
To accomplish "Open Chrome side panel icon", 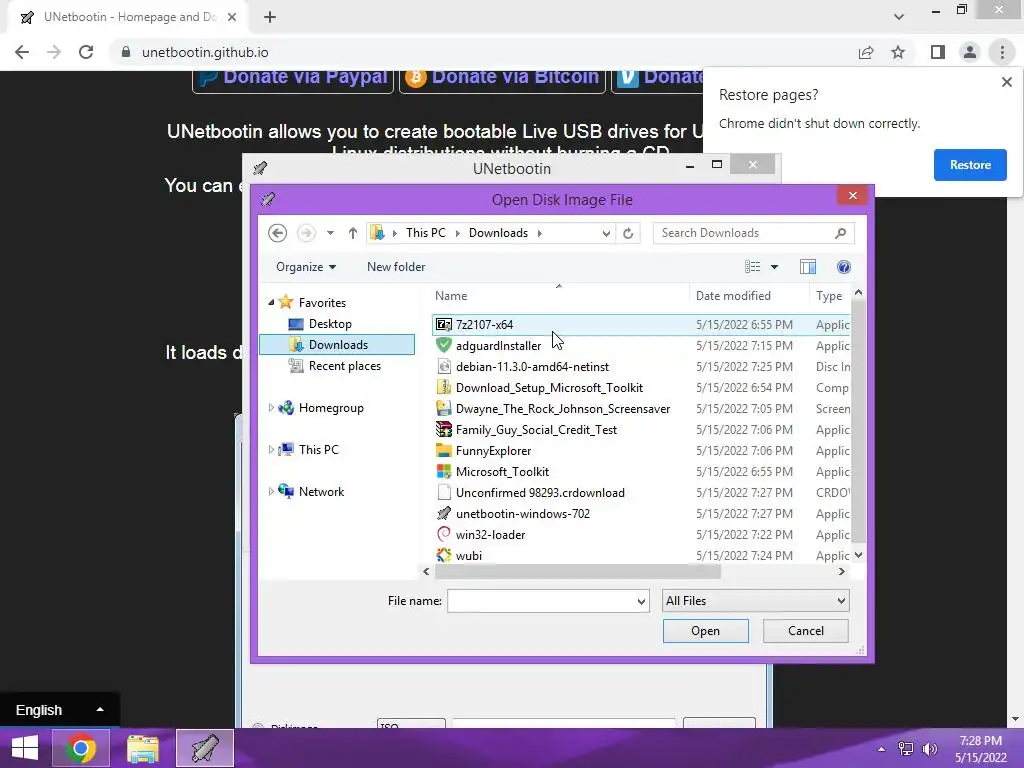I will (938, 52).
